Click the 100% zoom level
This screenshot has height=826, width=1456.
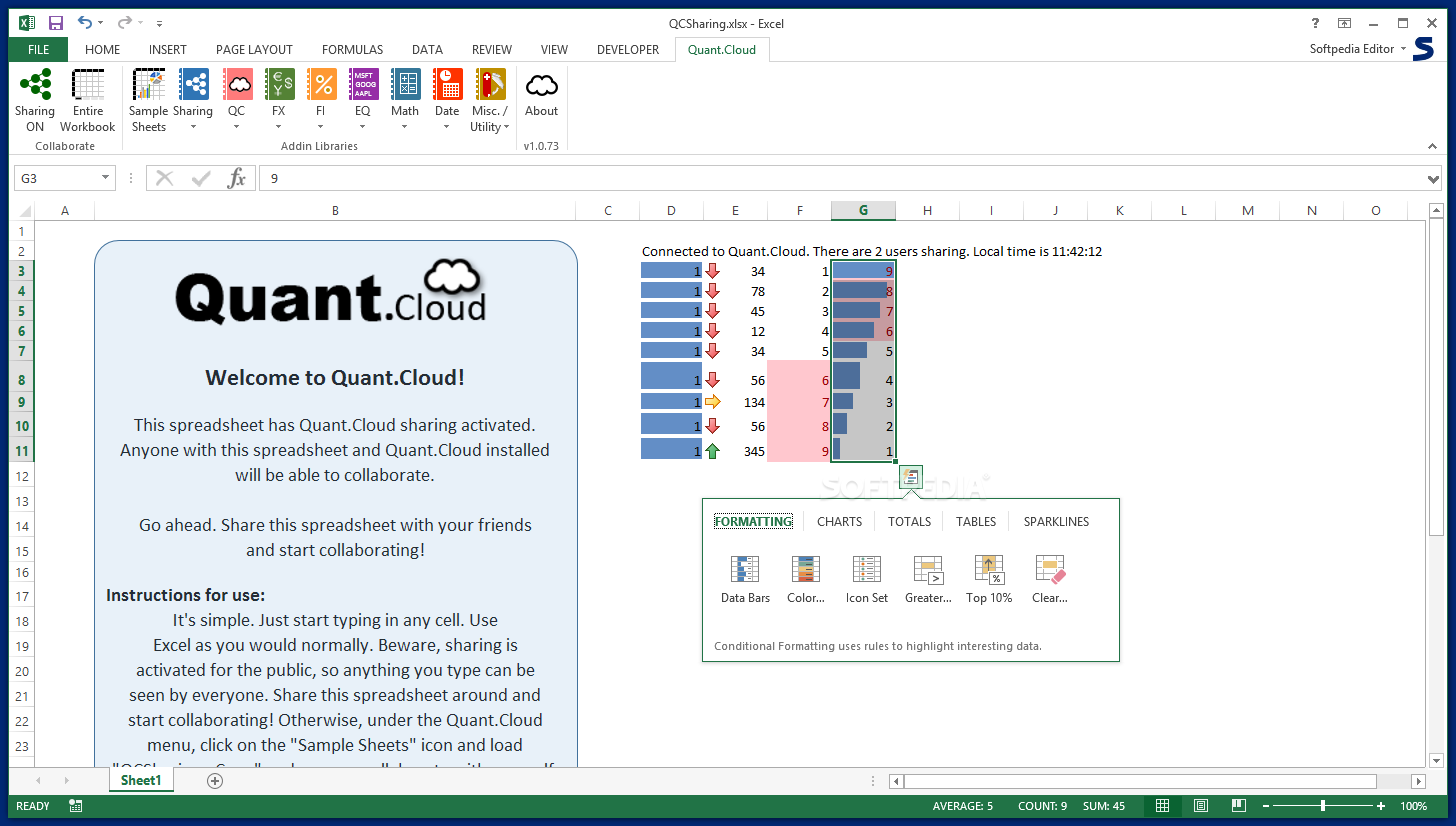(x=1413, y=806)
